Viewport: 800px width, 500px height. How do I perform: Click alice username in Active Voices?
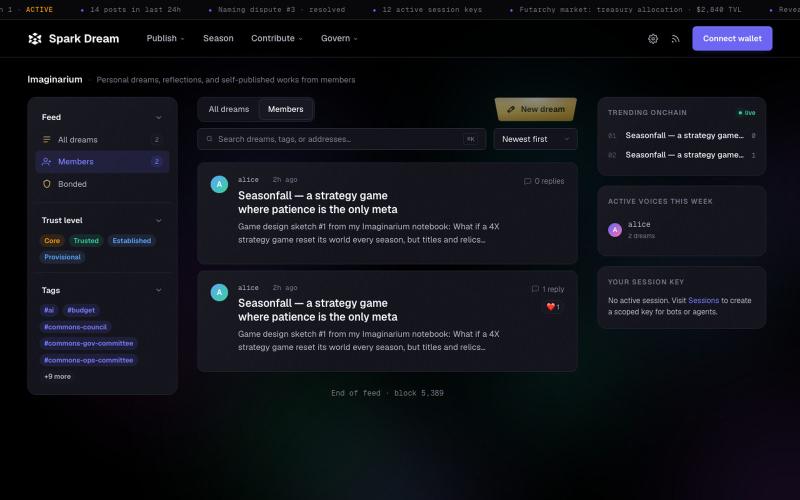tap(639, 224)
